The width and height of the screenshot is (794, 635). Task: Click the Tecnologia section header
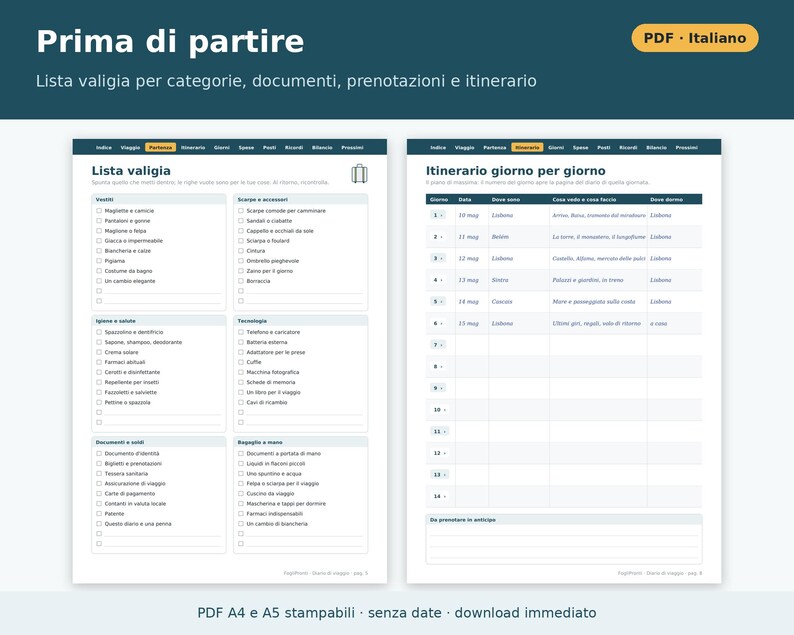click(300, 321)
